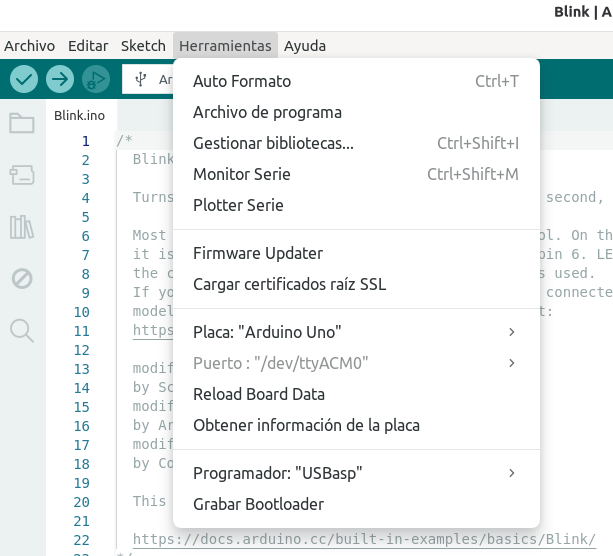Viewport: 613px width, 556px height.
Task: Open the Boards Manager sidebar icon
Action: click(x=22, y=175)
